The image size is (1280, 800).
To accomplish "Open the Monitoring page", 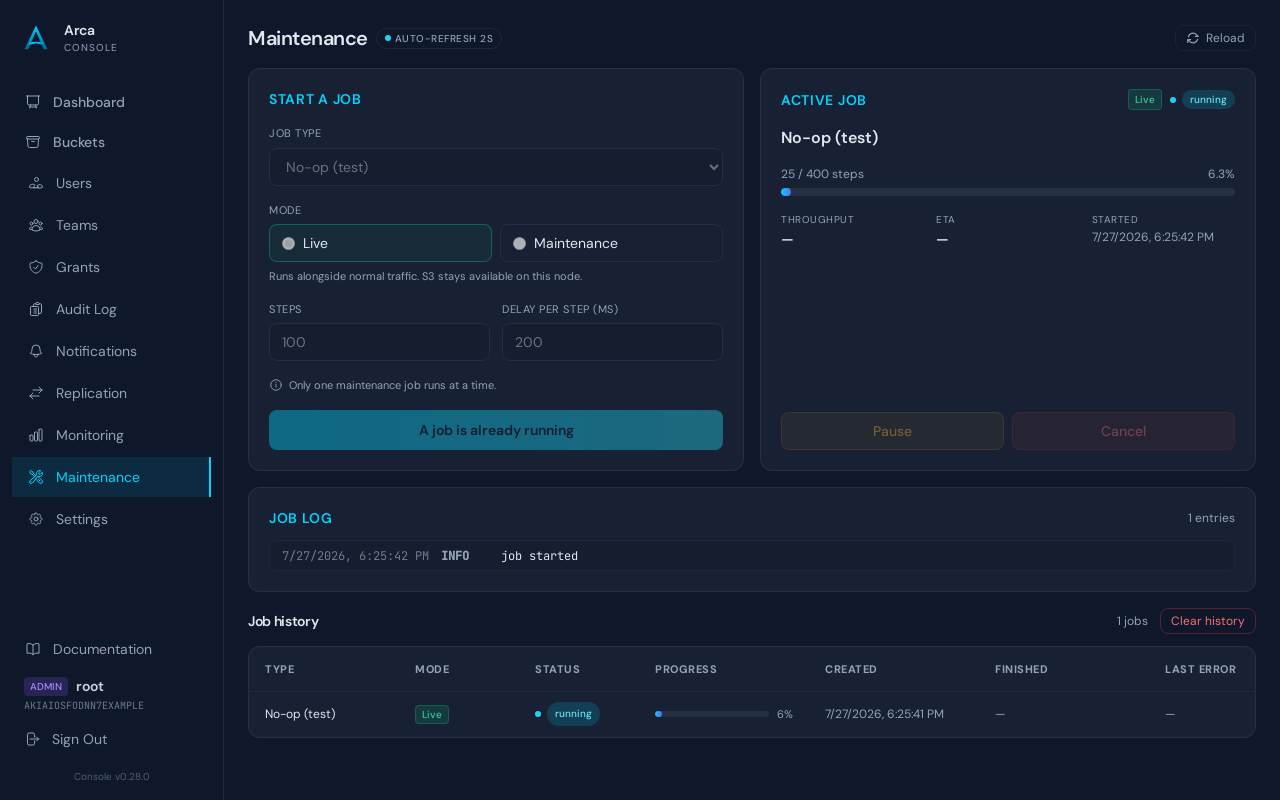I will pos(111,435).
